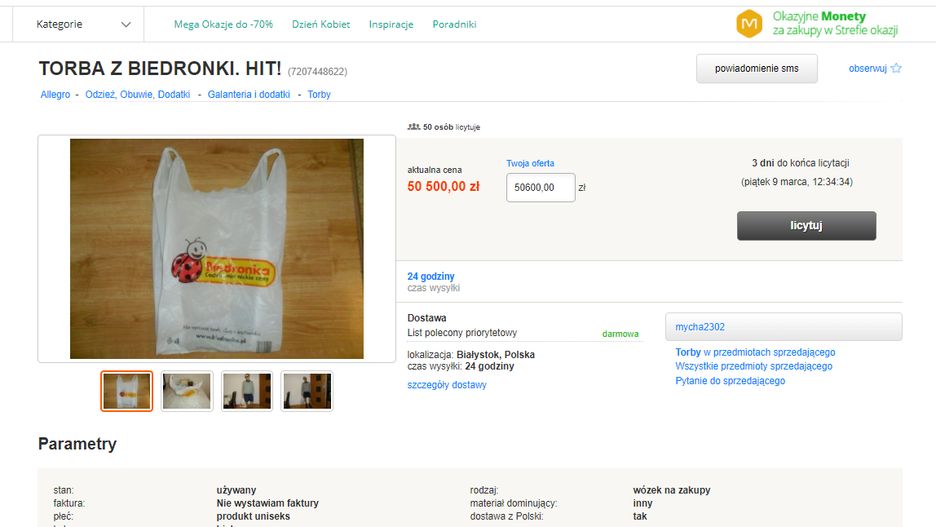This screenshot has height=527, width=936.
Task: Click the bidders people icon
Action: pos(413,127)
